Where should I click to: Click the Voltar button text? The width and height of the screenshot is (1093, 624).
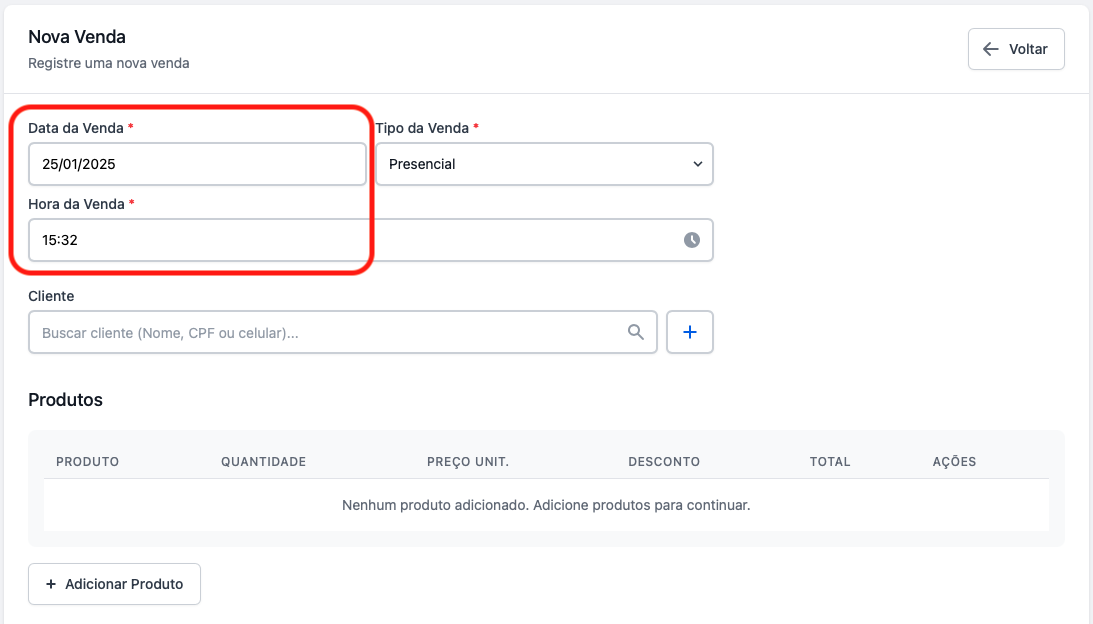(1028, 49)
